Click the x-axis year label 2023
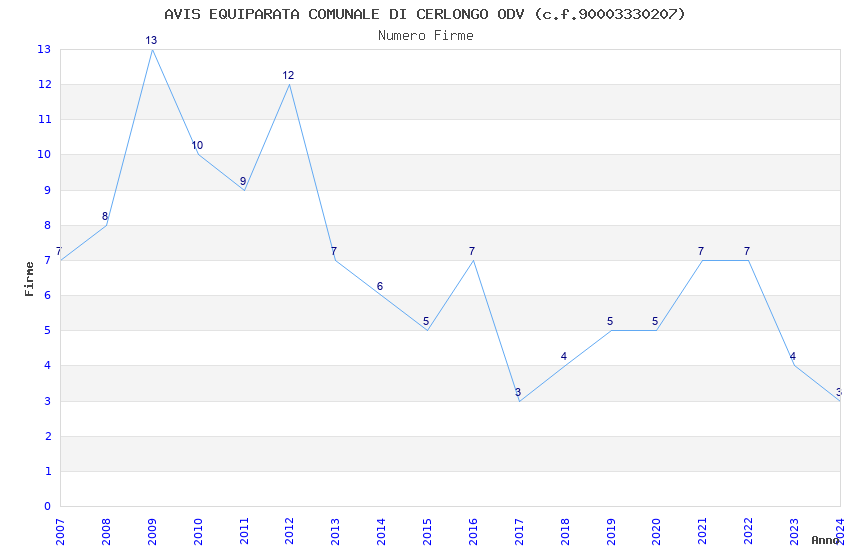The image size is (850, 550). tap(794, 532)
